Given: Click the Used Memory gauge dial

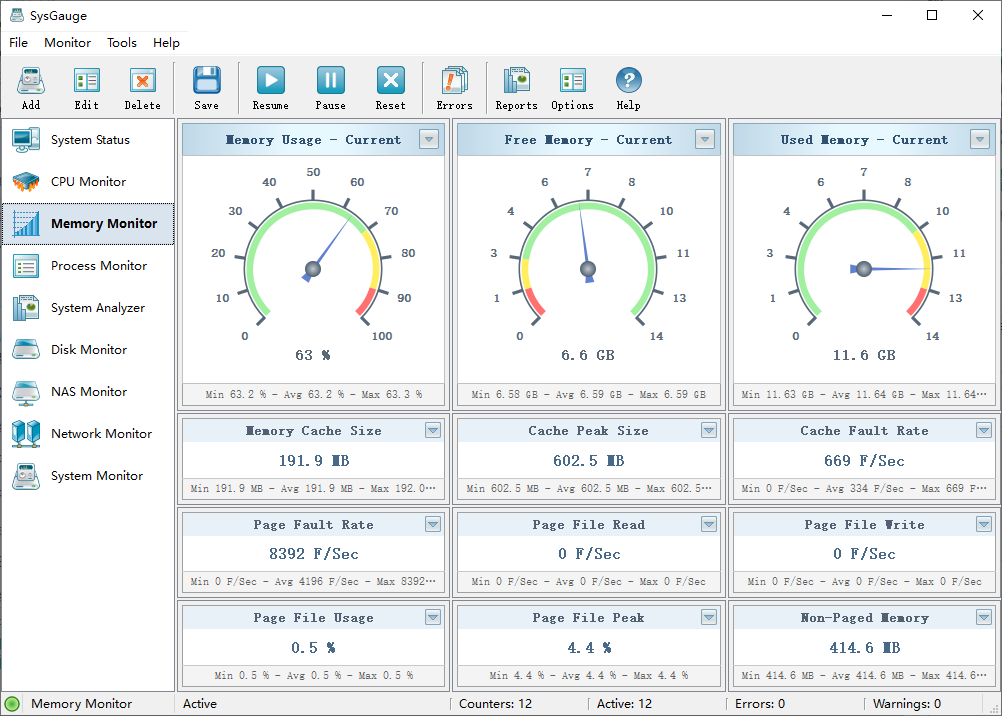Looking at the screenshot, I should pos(864,268).
